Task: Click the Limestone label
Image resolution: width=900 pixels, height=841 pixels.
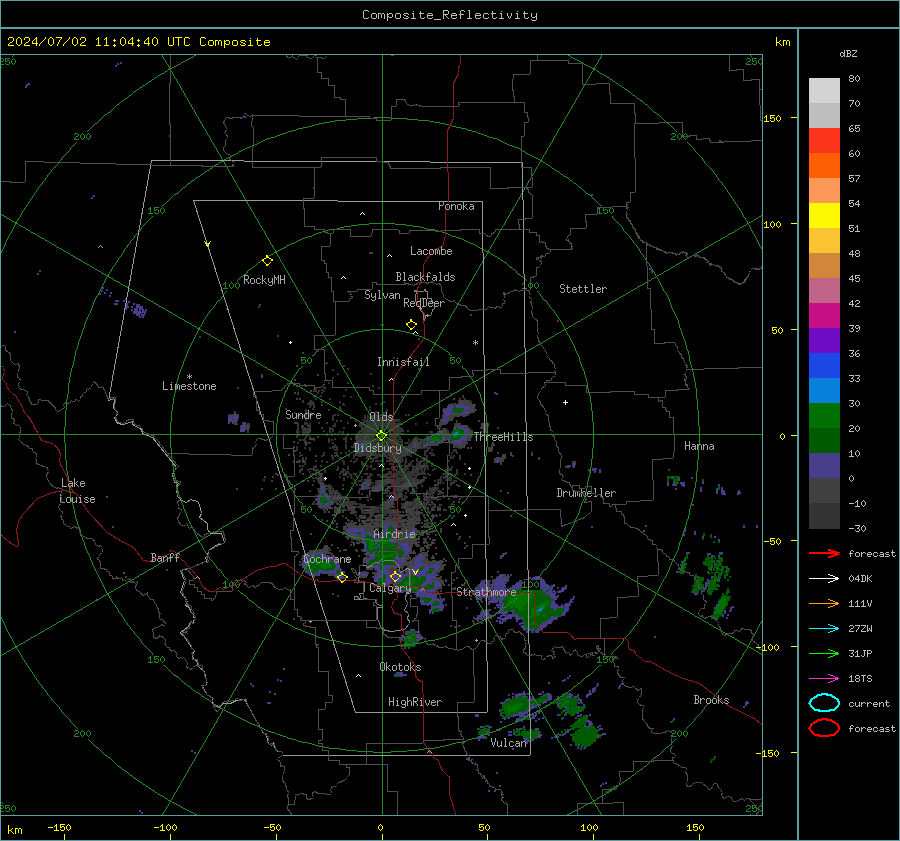Action: tap(189, 386)
